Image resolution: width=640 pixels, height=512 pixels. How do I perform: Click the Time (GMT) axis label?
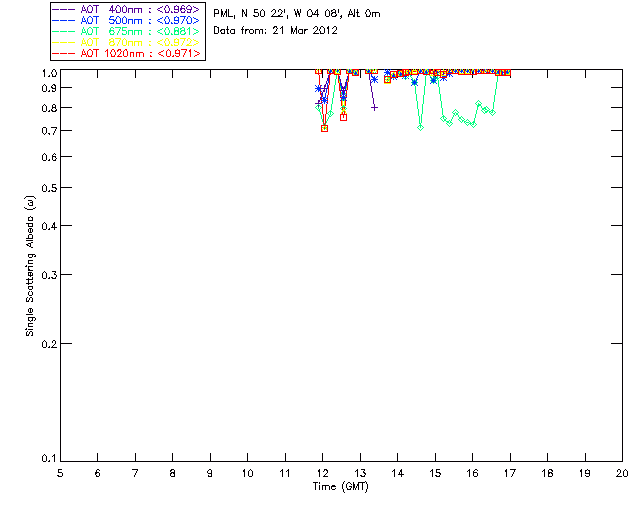pos(341,487)
